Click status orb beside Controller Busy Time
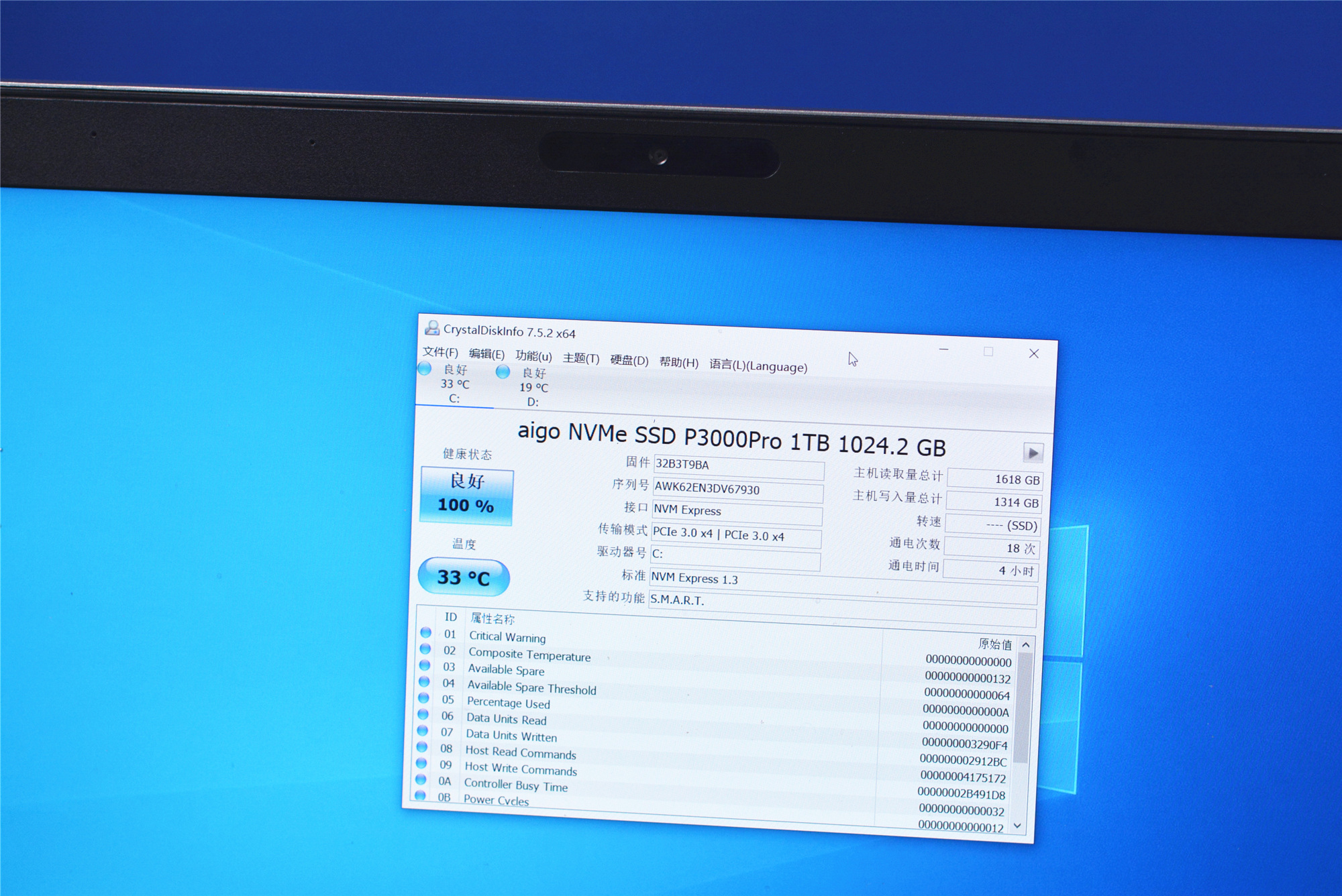1342x896 pixels. pos(421,779)
